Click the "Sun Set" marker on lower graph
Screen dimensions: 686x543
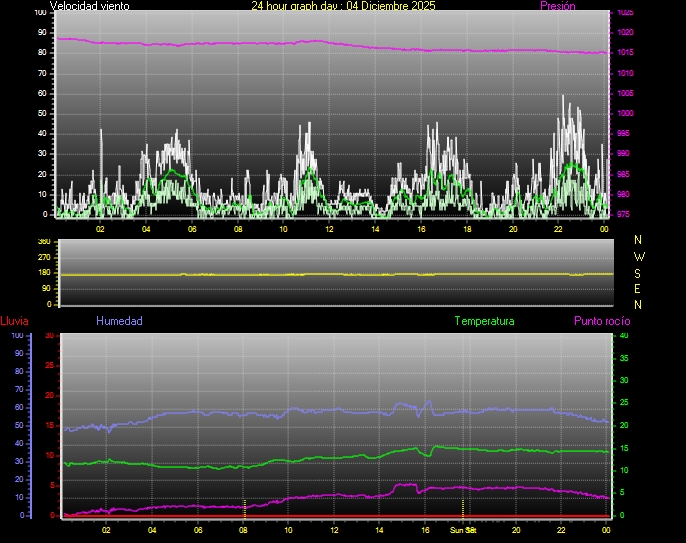click(463, 529)
